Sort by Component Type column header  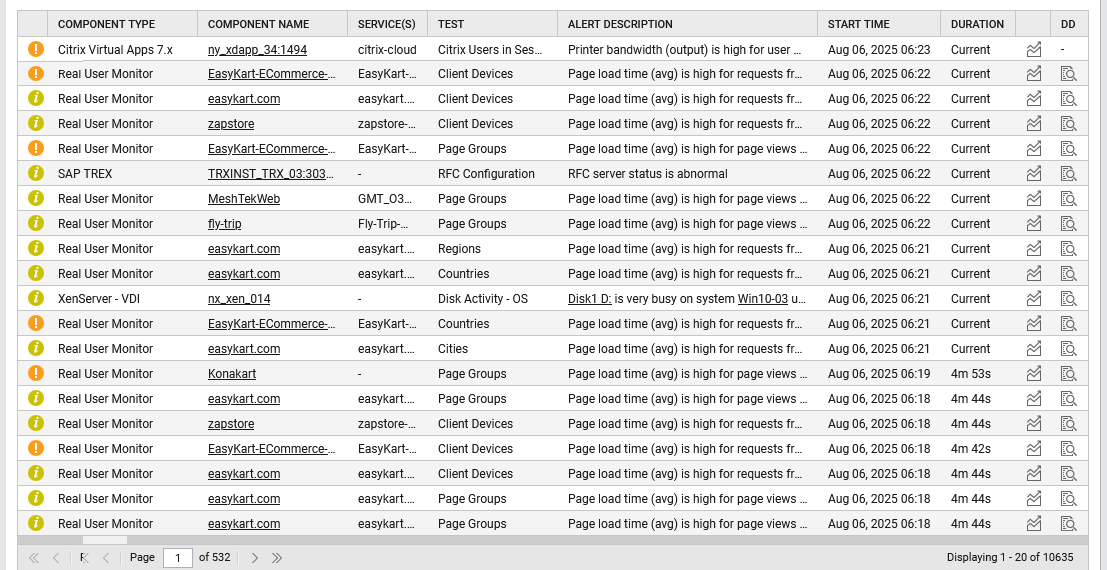point(106,24)
